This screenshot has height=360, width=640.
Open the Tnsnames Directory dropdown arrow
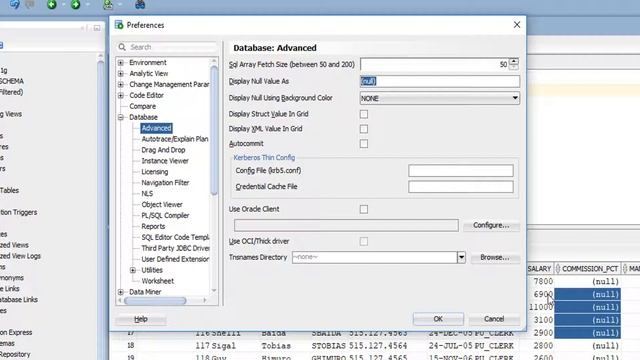tap(461, 258)
